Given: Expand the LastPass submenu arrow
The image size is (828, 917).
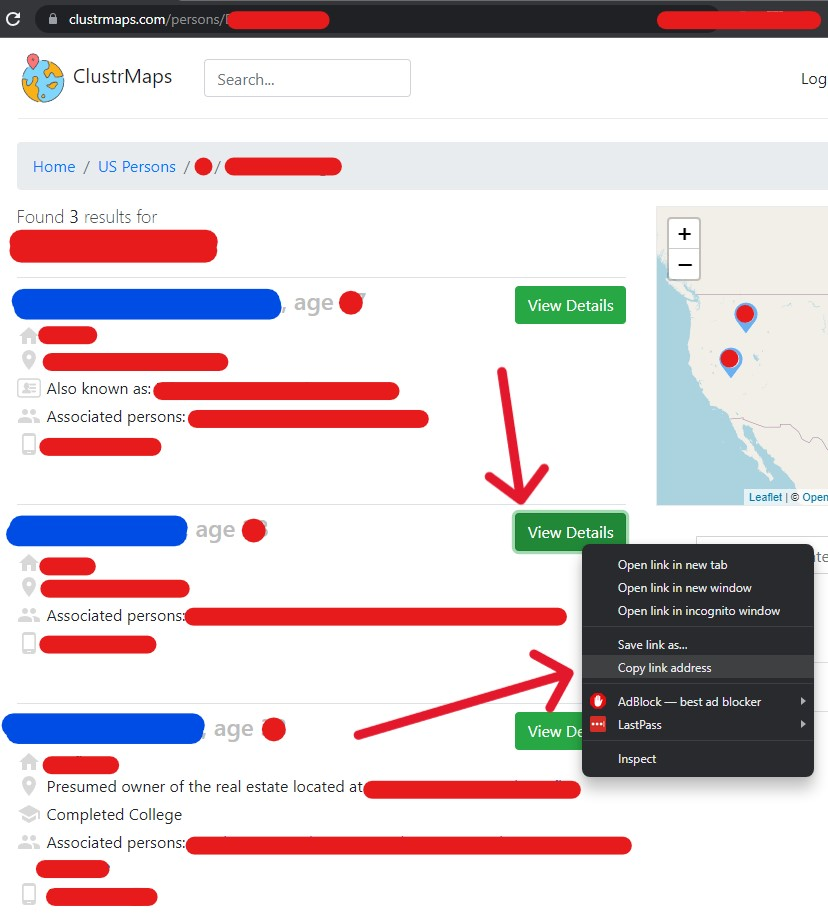Looking at the screenshot, I should pyautogui.click(x=803, y=725).
